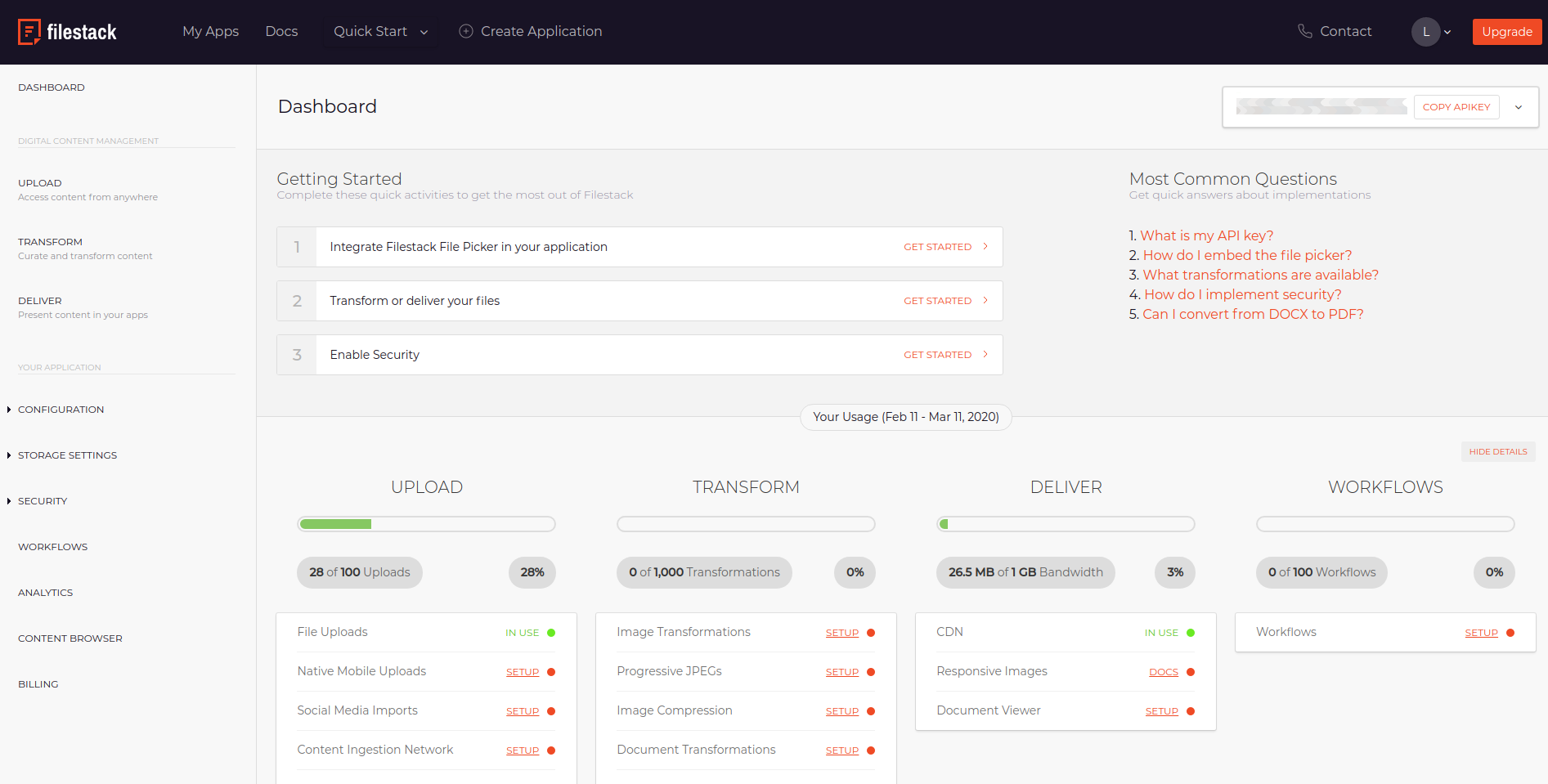Viewport: 1548px width, 784px height.
Task: Click the red status dot for Native Mobile Uploads
Action: click(x=551, y=672)
